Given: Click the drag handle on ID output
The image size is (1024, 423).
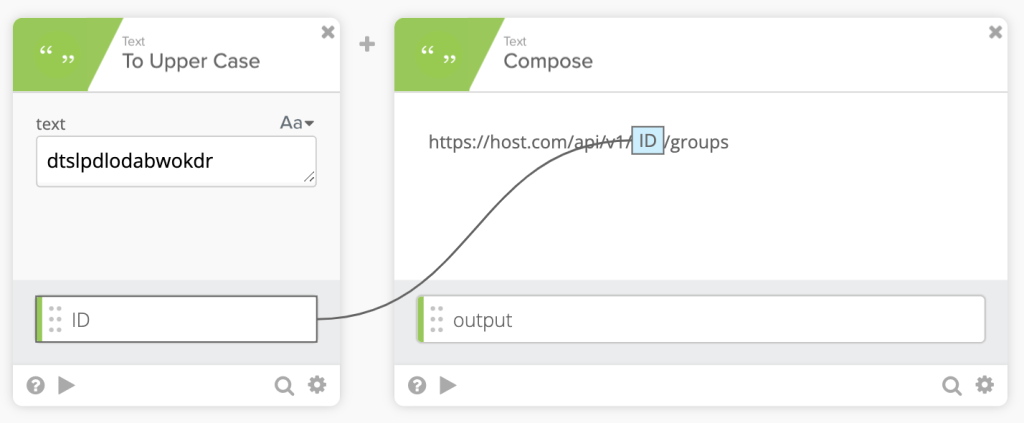Looking at the screenshot, I should click(56, 319).
